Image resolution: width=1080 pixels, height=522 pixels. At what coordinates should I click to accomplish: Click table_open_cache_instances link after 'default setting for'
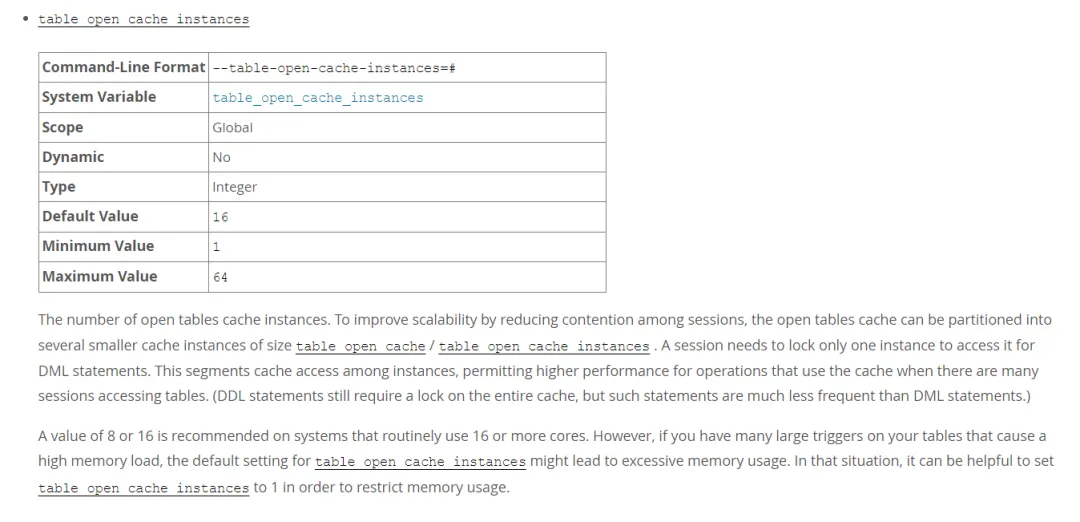pyautogui.click(x=420, y=462)
